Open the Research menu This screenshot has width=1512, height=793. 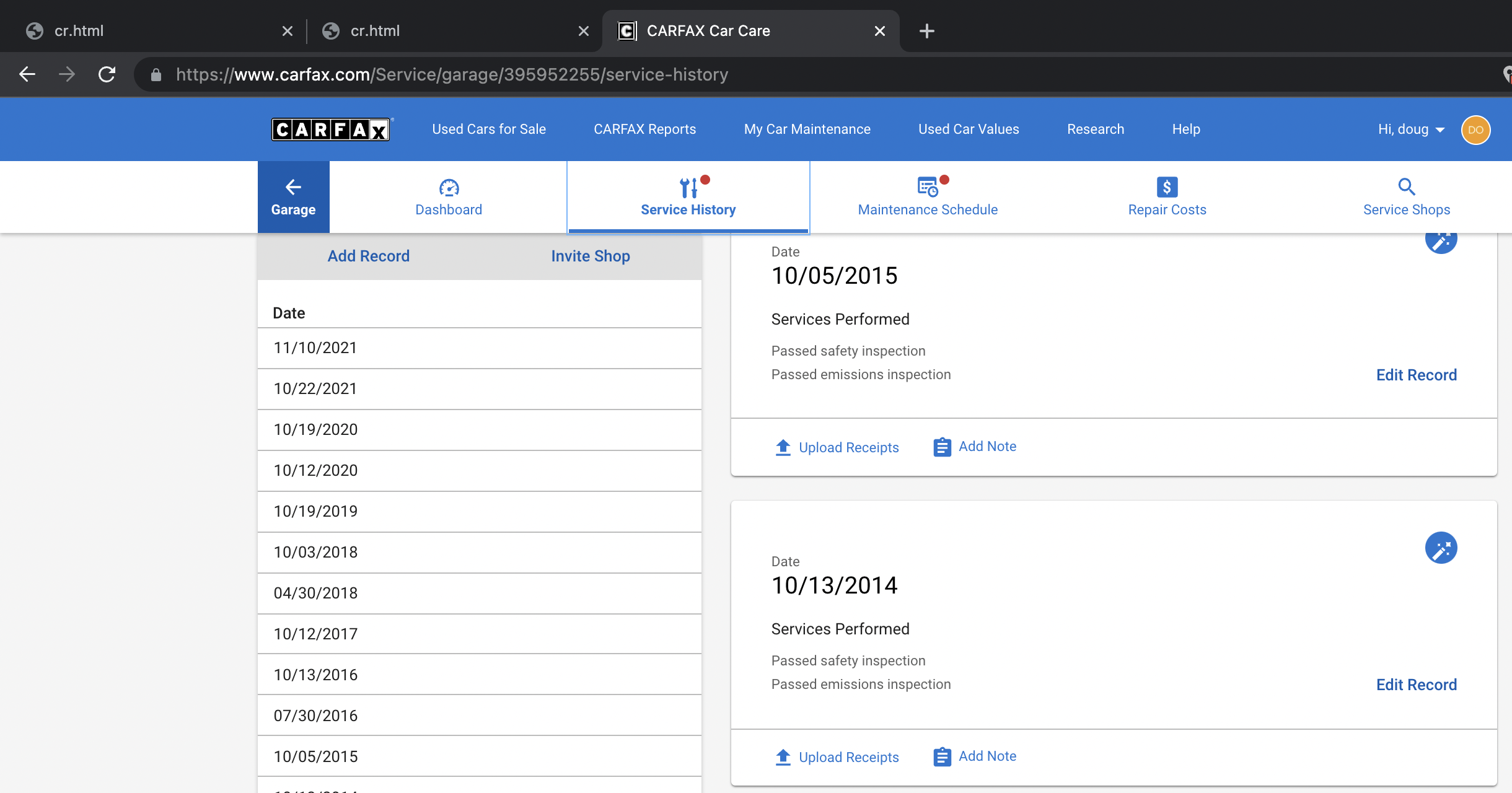coord(1095,129)
